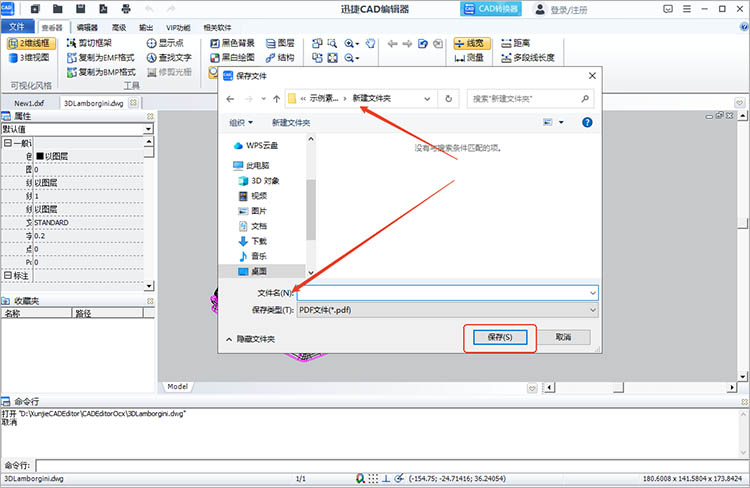Click 复制为EMF格式 tool
The height and width of the screenshot is (488, 750).
(101, 57)
